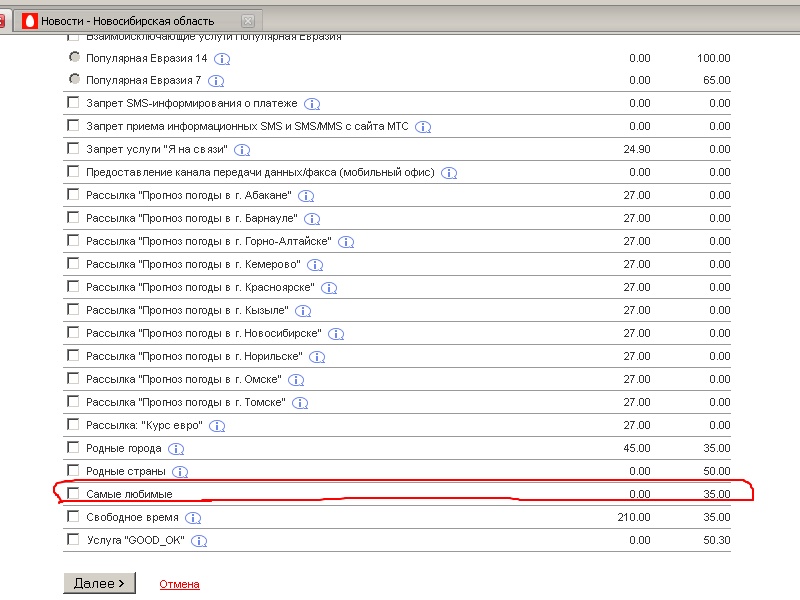Click info icon next to Услуга "GOOD_OK"
The height and width of the screenshot is (600, 800).
click(x=199, y=541)
